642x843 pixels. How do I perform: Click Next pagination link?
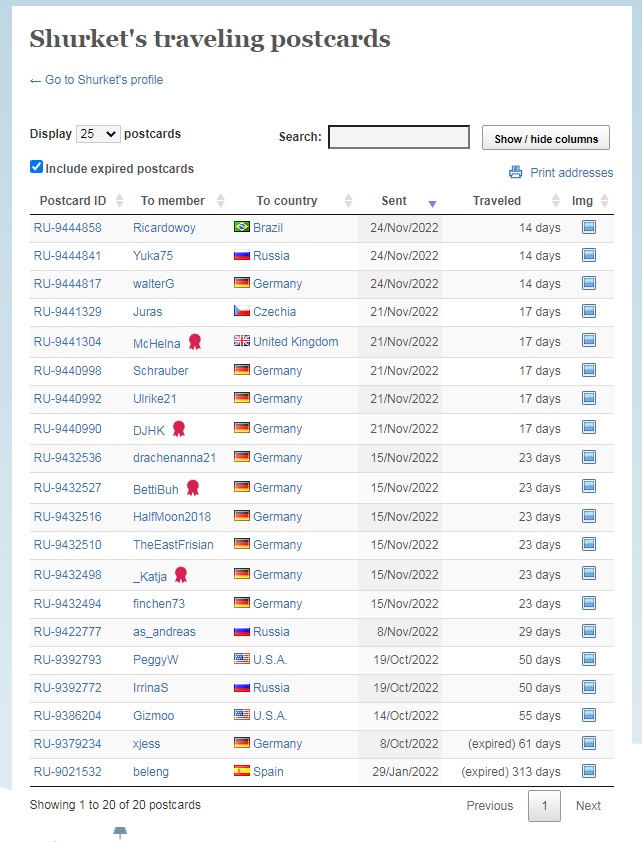pyautogui.click(x=588, y=805)
